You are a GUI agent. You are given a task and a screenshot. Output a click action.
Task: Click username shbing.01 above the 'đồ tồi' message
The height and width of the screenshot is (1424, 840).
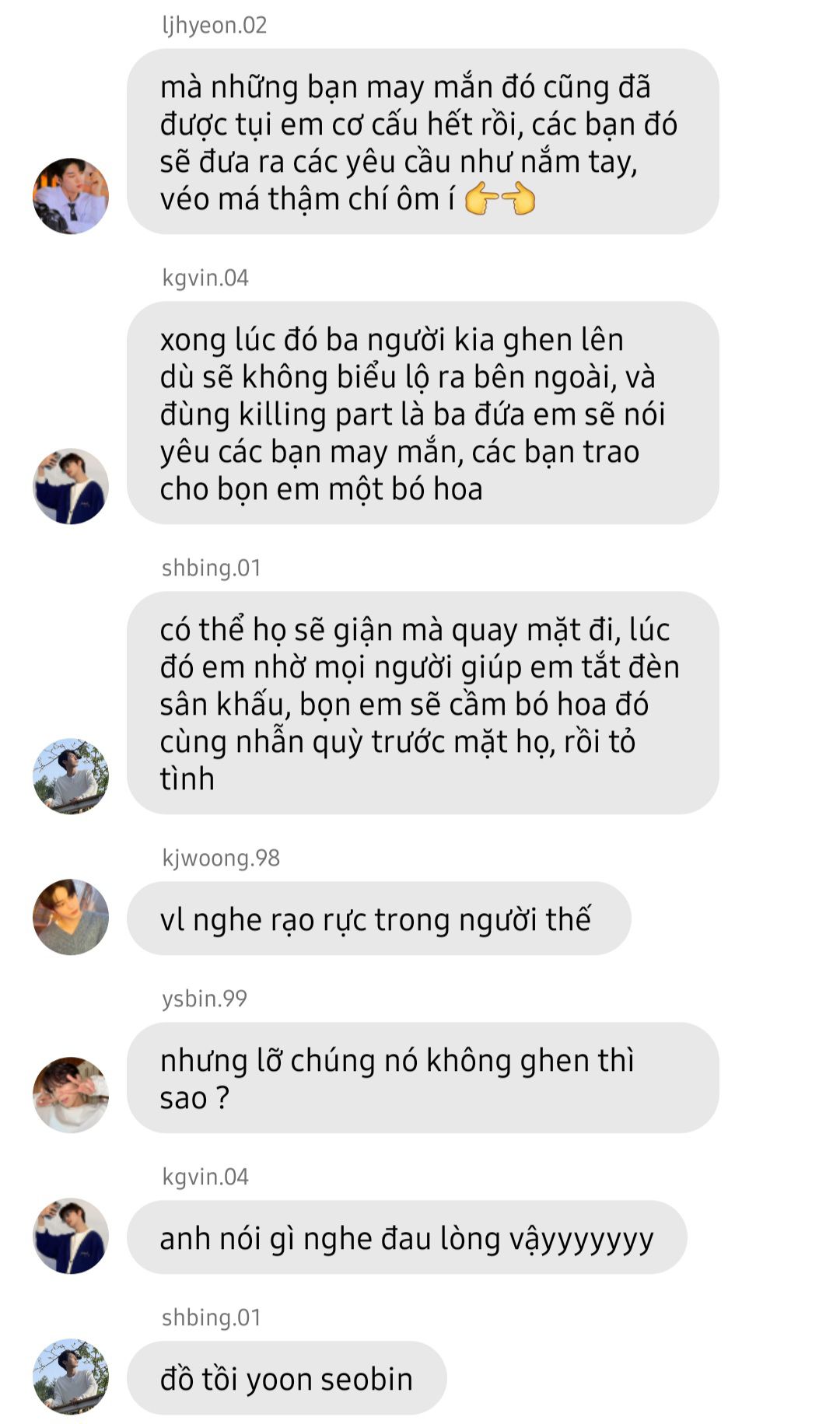(x=211, y=1317)
